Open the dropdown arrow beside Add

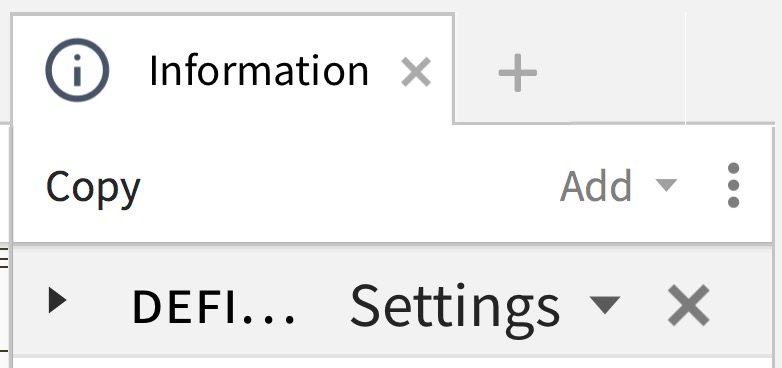click(x=666, y=185)
